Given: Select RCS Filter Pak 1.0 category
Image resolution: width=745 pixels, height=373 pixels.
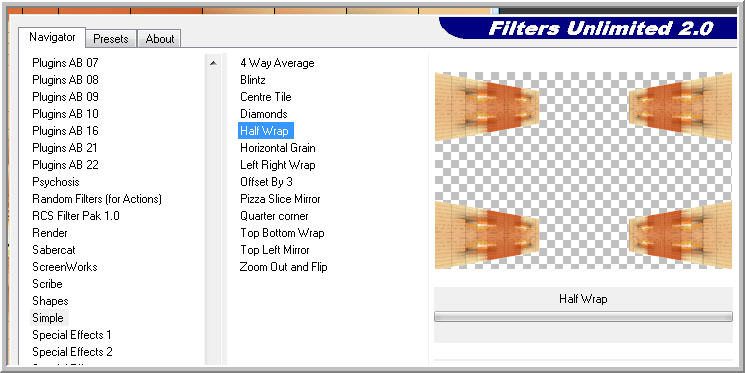Looking at the screenshot, I should click(x=76, y=216).
